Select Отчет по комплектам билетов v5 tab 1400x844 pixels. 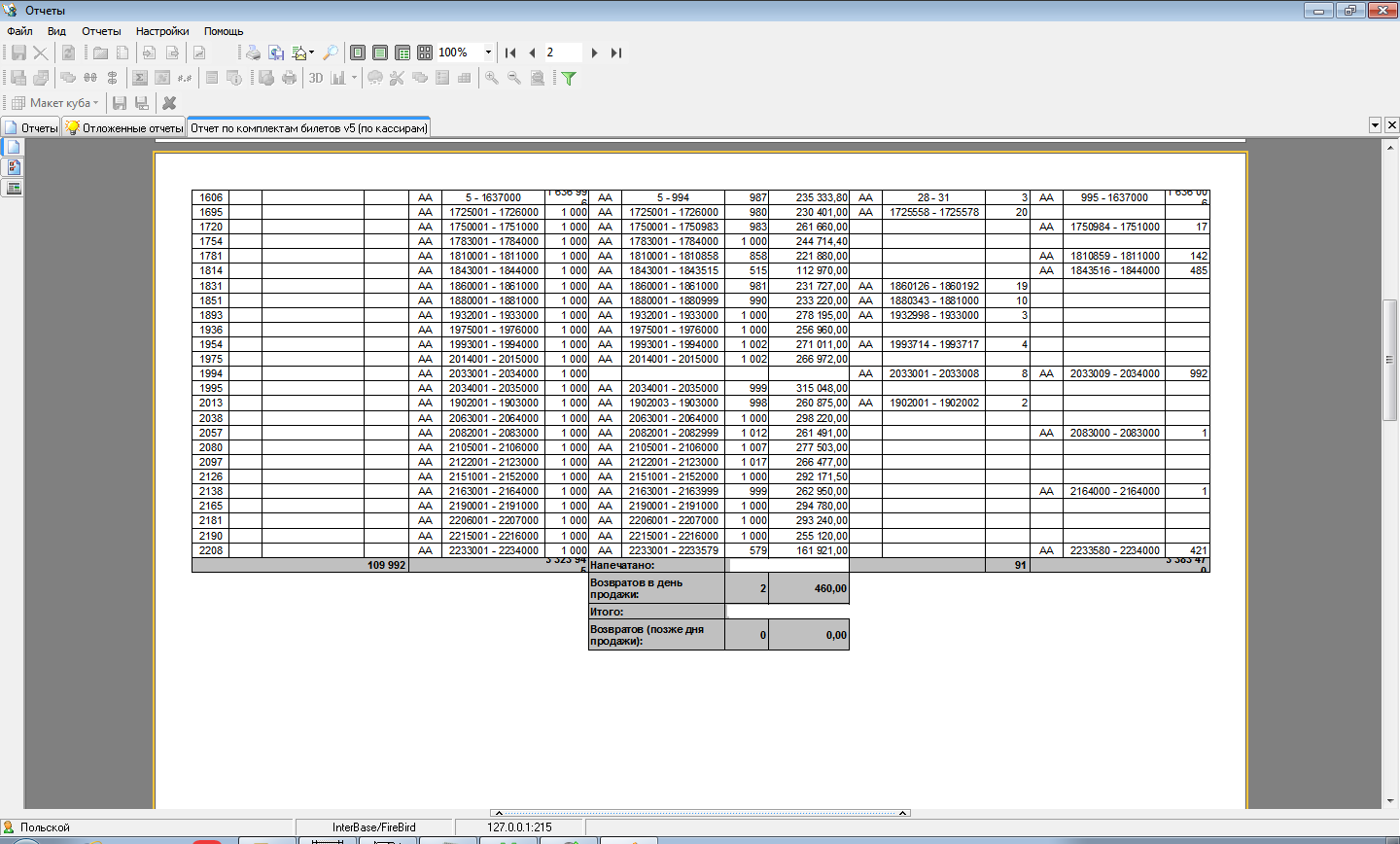click(x=308, y=127)
